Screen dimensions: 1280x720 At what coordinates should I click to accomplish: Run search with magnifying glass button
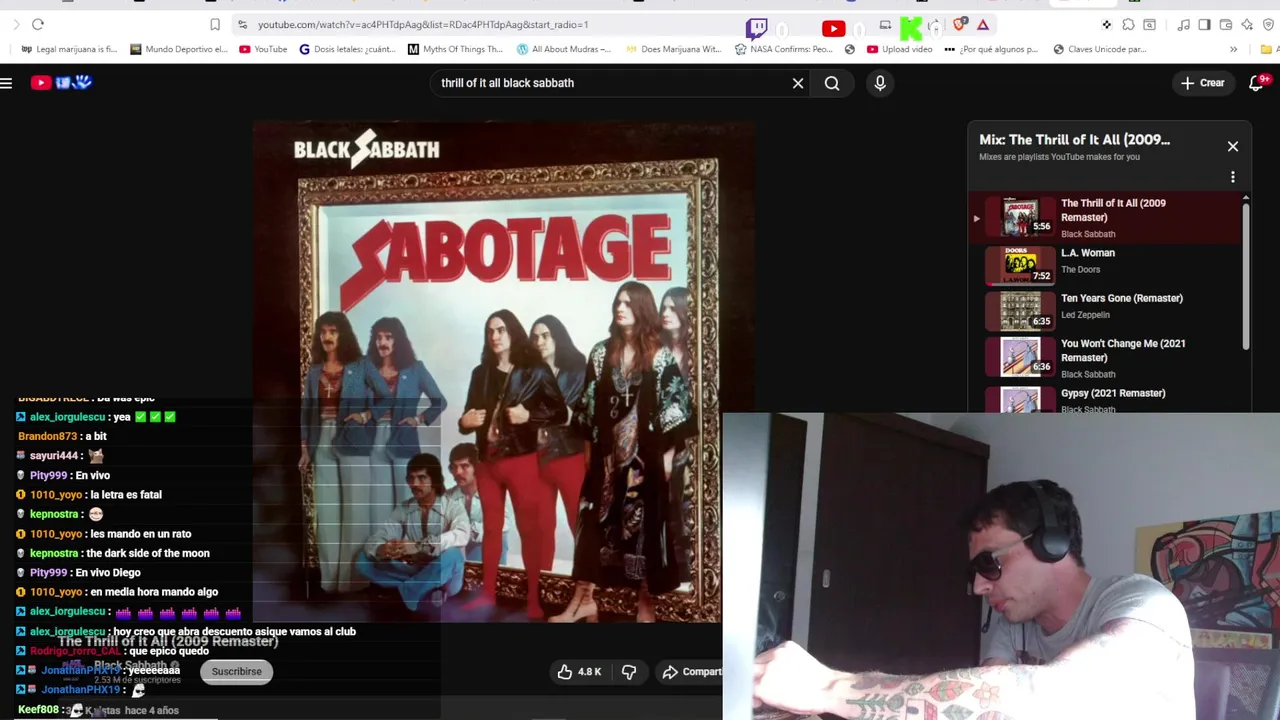pos(832,83)
